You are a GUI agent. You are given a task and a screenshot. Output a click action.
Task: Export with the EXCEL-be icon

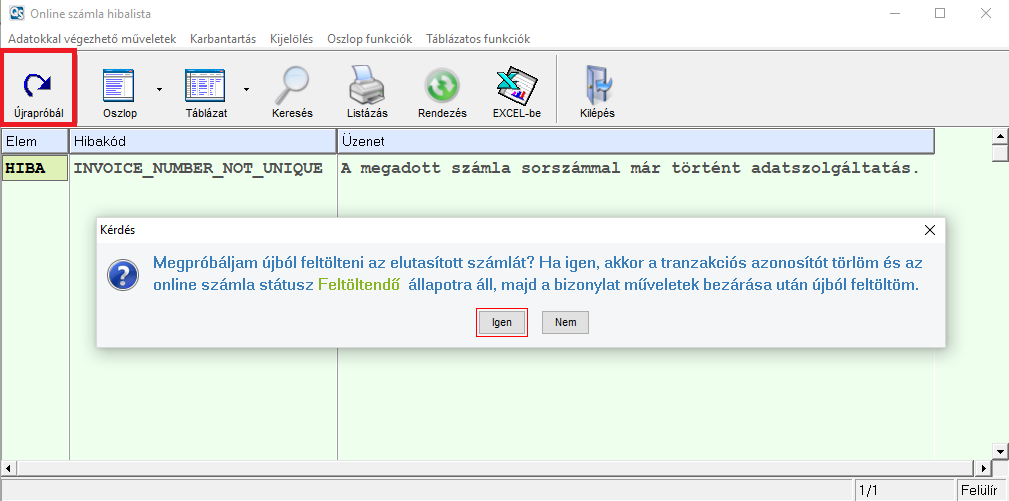click(x=516, y=86)
